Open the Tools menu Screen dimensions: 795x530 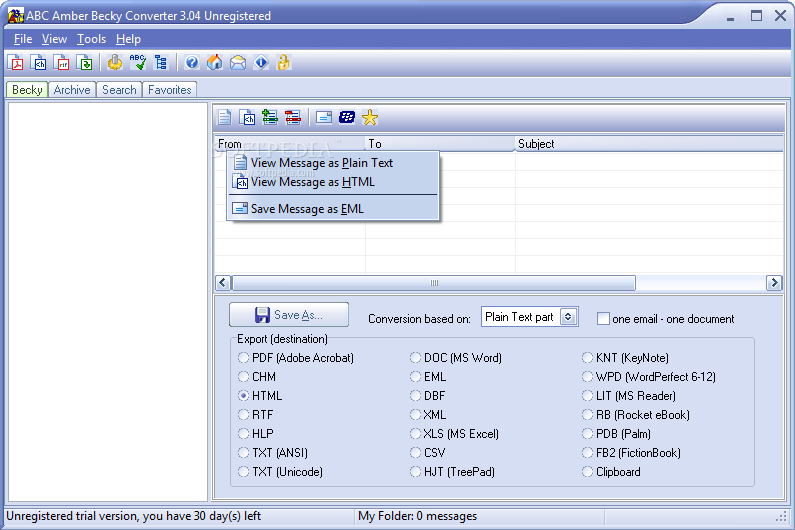pyautogui.click(x=91, y=39)
